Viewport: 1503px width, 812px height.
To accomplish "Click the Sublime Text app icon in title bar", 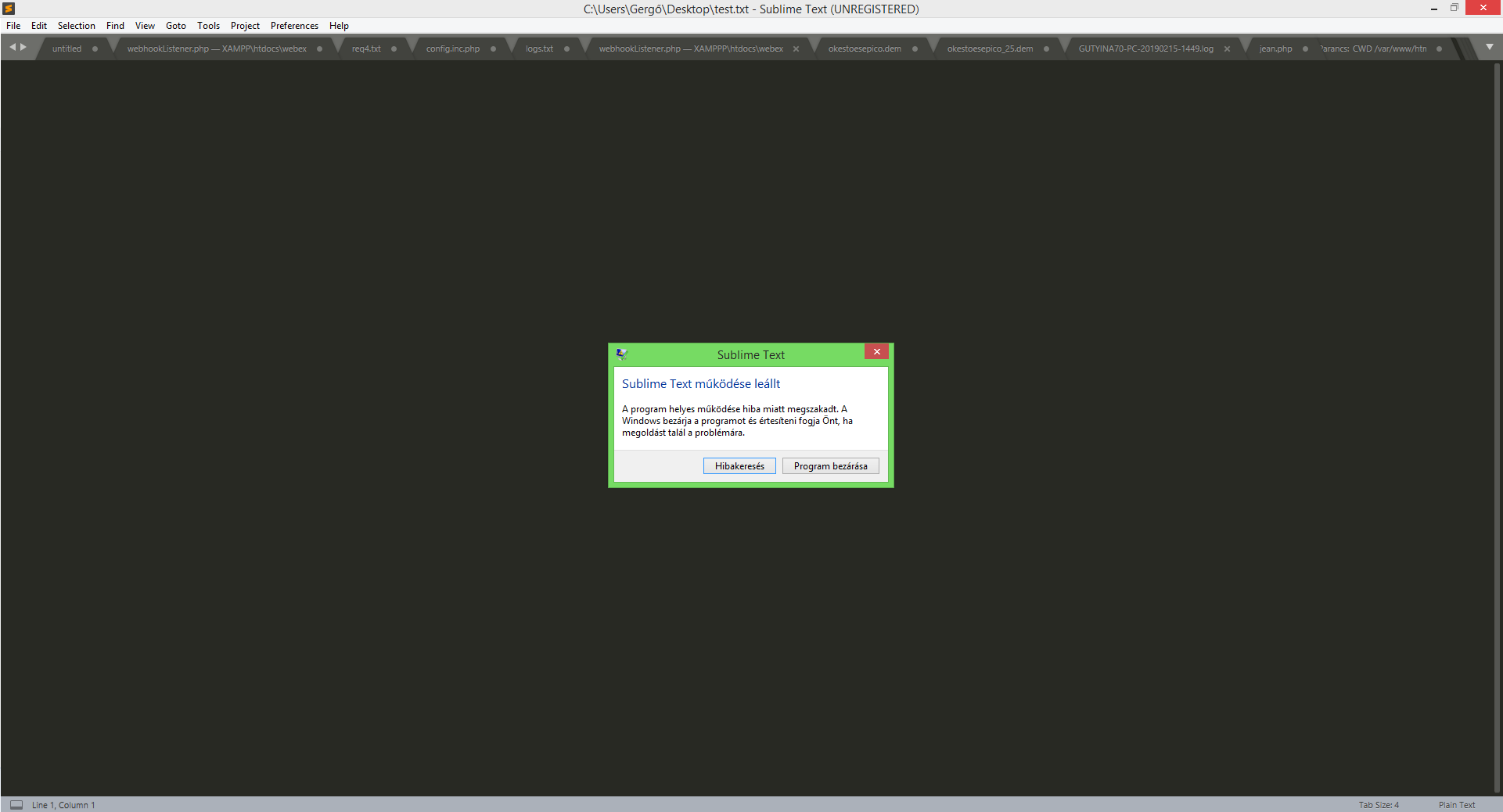I will point(9,9).
